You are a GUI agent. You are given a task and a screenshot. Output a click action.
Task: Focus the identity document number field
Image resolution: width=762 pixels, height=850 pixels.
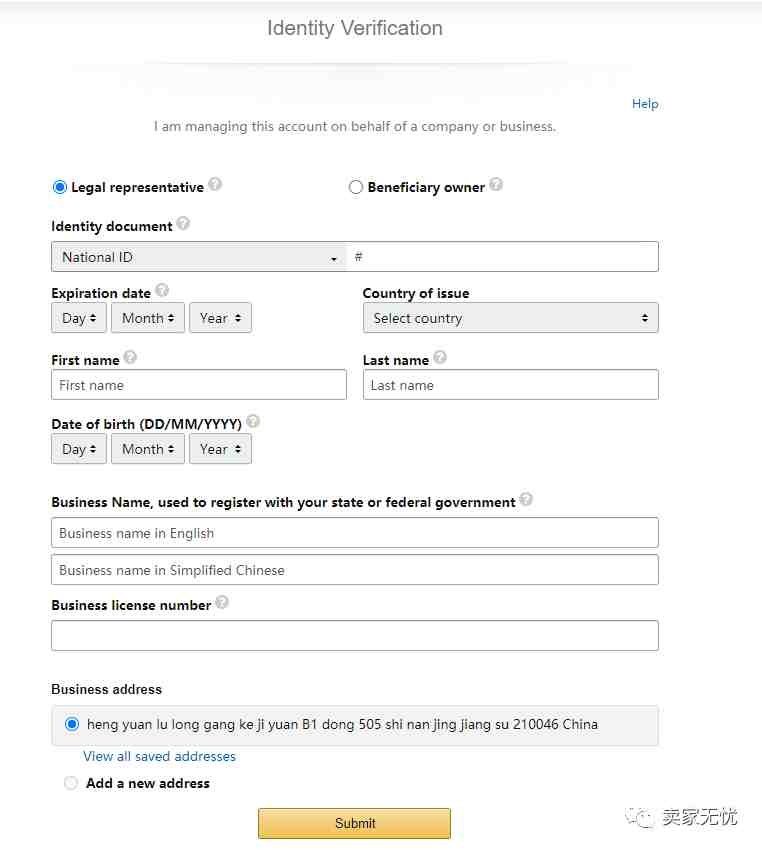coord(502,257)
